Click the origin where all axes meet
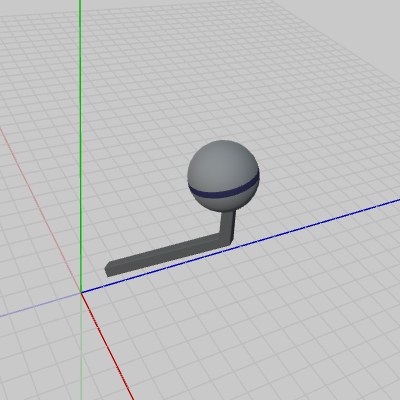 point(81,293)
